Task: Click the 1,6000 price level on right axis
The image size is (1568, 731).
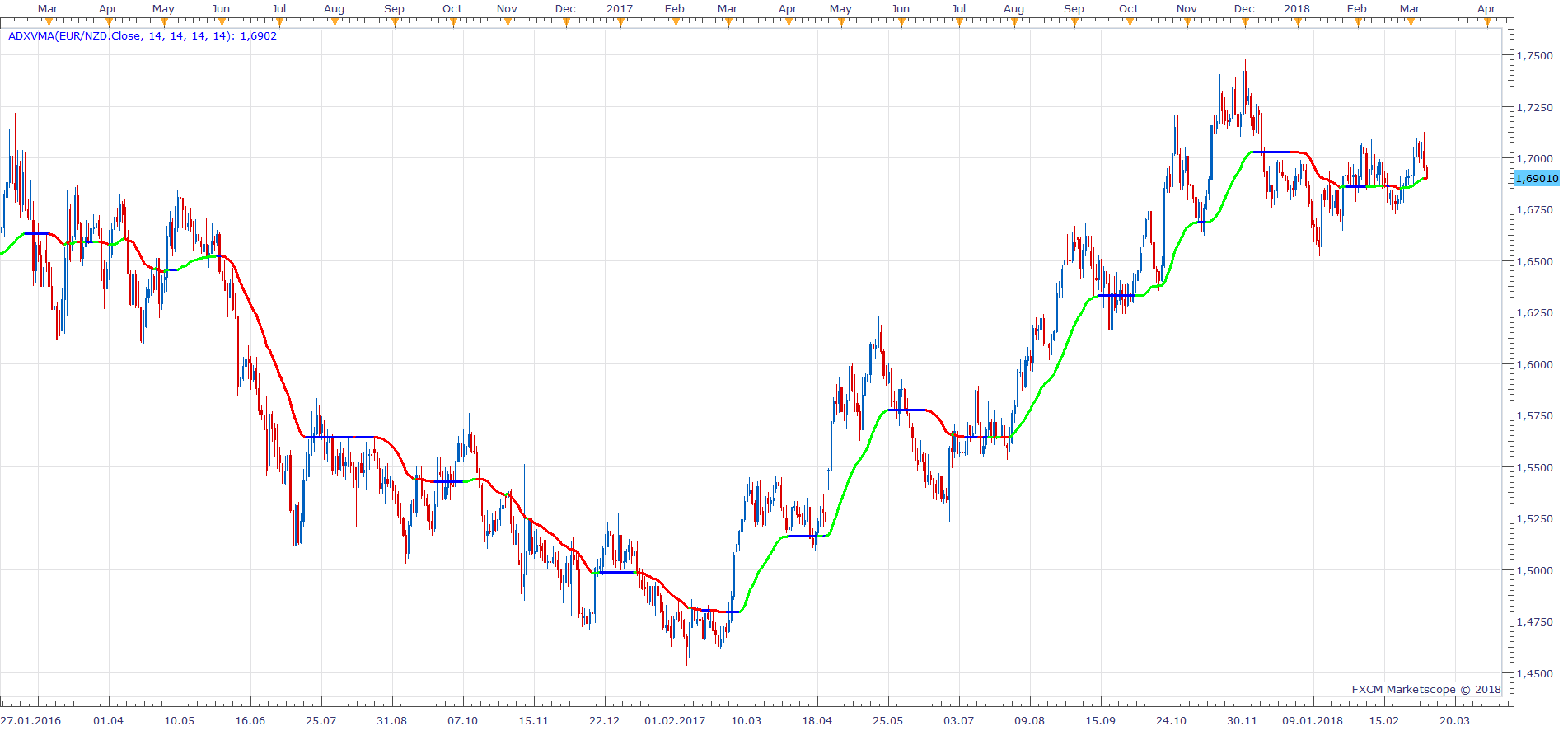Action: click(x=1535, y=364)
